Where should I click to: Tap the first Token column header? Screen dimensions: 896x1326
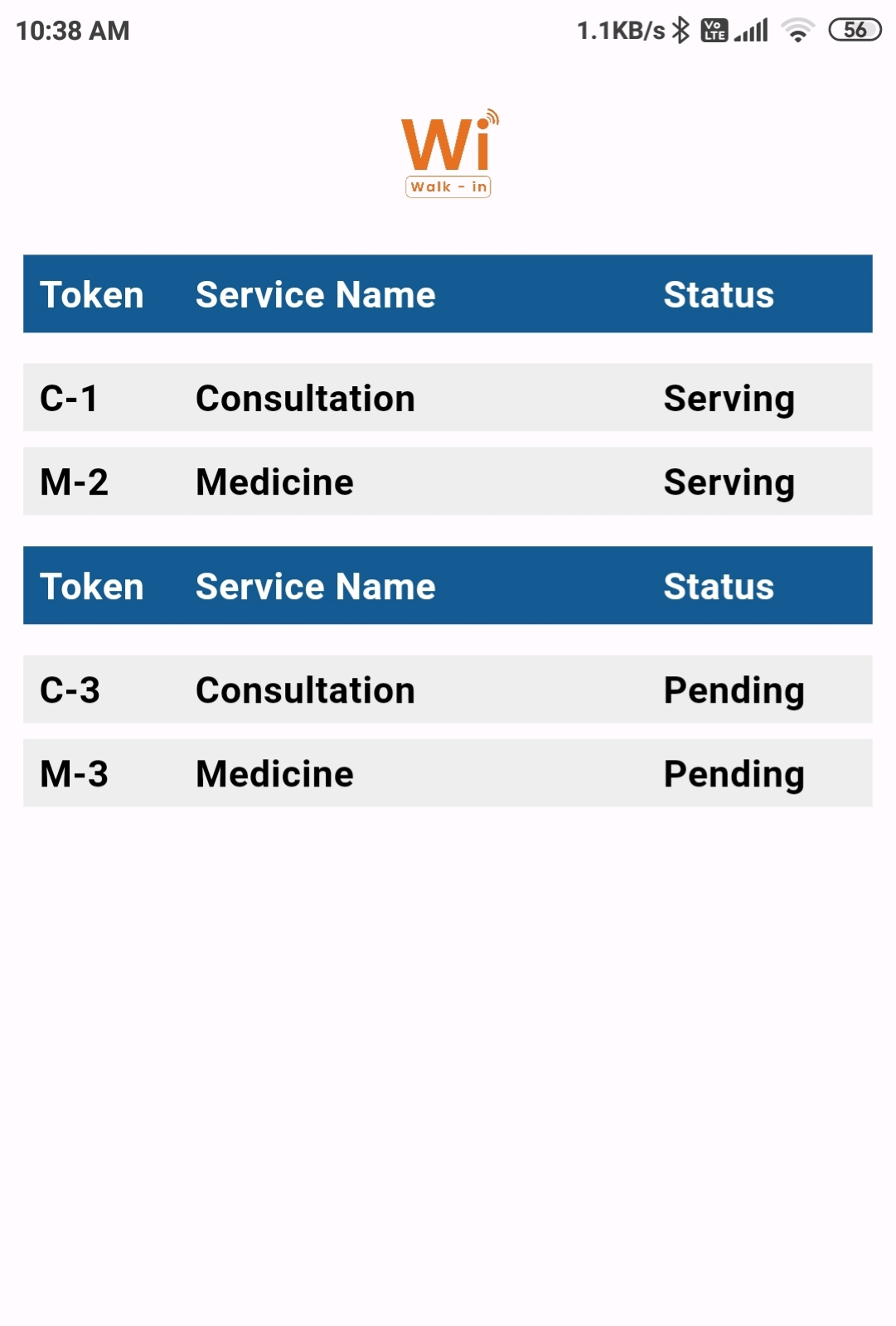point(92,295)
